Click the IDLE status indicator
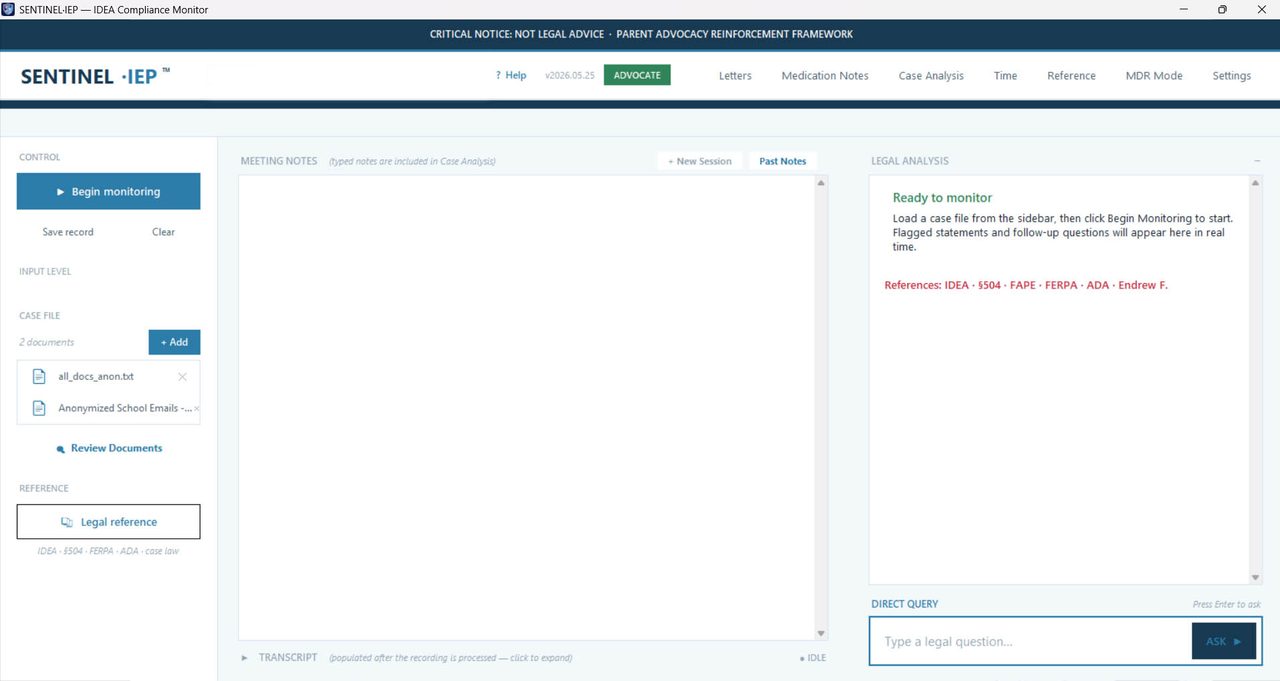Viewport: 1280px width, 681px height. click(813, 658)
